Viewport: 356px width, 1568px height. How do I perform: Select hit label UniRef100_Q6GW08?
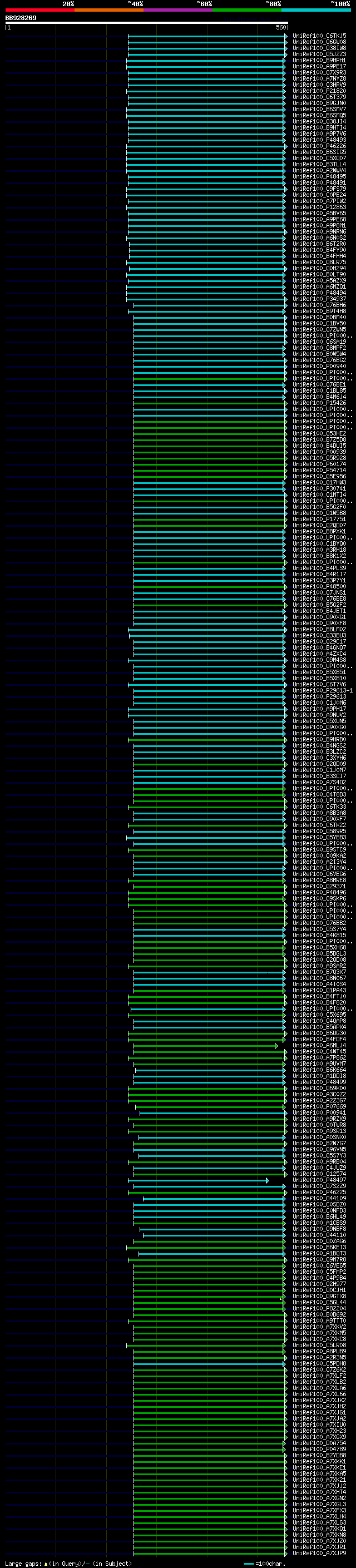[x=319, y=42]
